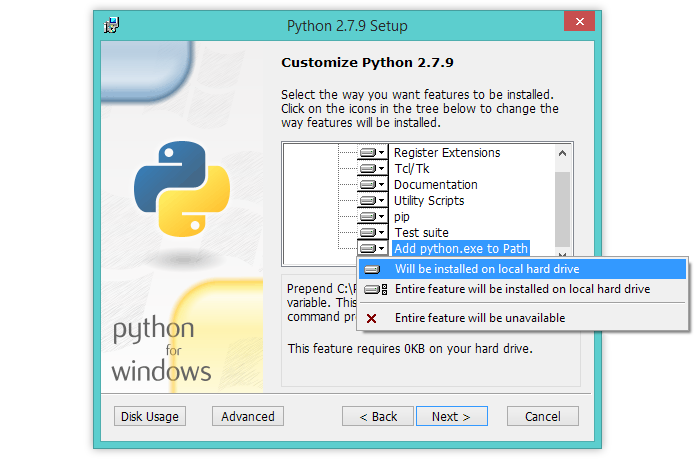Image resolution: width=694 pixels, height=459 pixels.
Task: Open feature dropdown for Add python.exe to Path
Action: [372, 248]
